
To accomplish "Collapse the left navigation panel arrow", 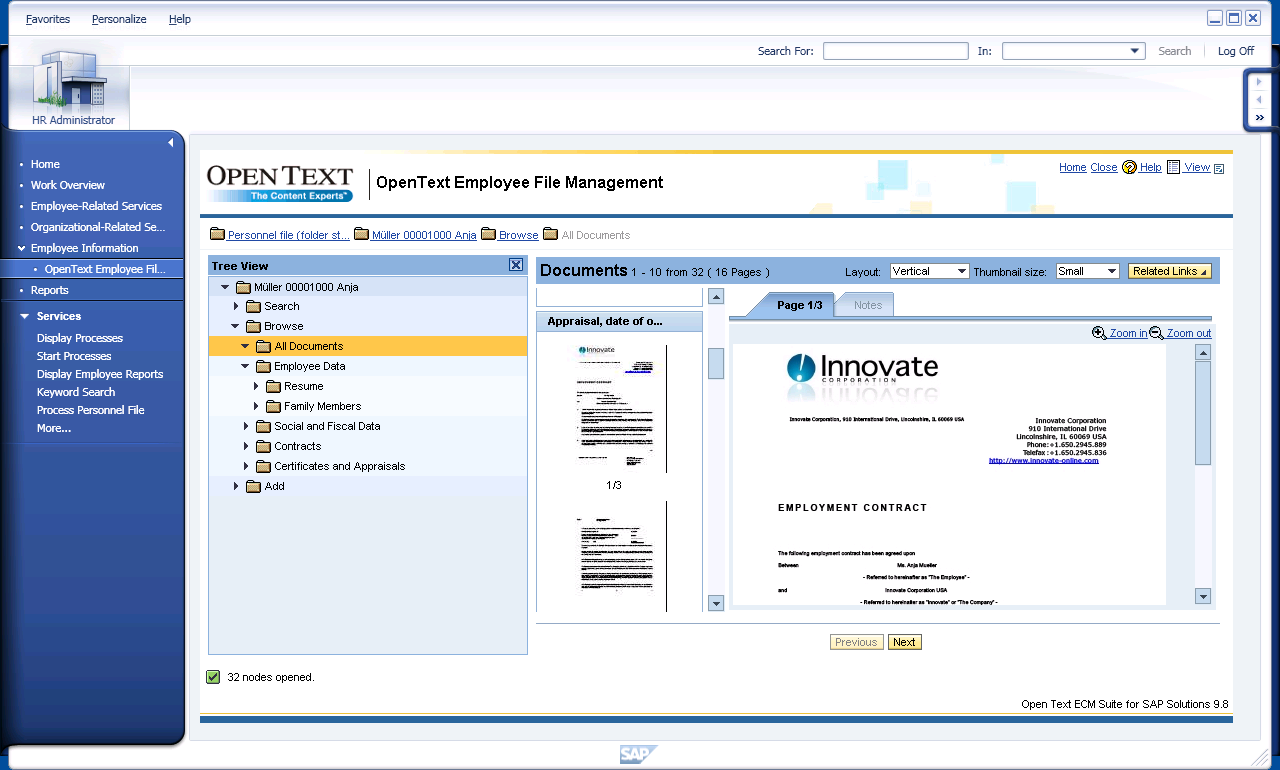I will (x=171, y=143).
